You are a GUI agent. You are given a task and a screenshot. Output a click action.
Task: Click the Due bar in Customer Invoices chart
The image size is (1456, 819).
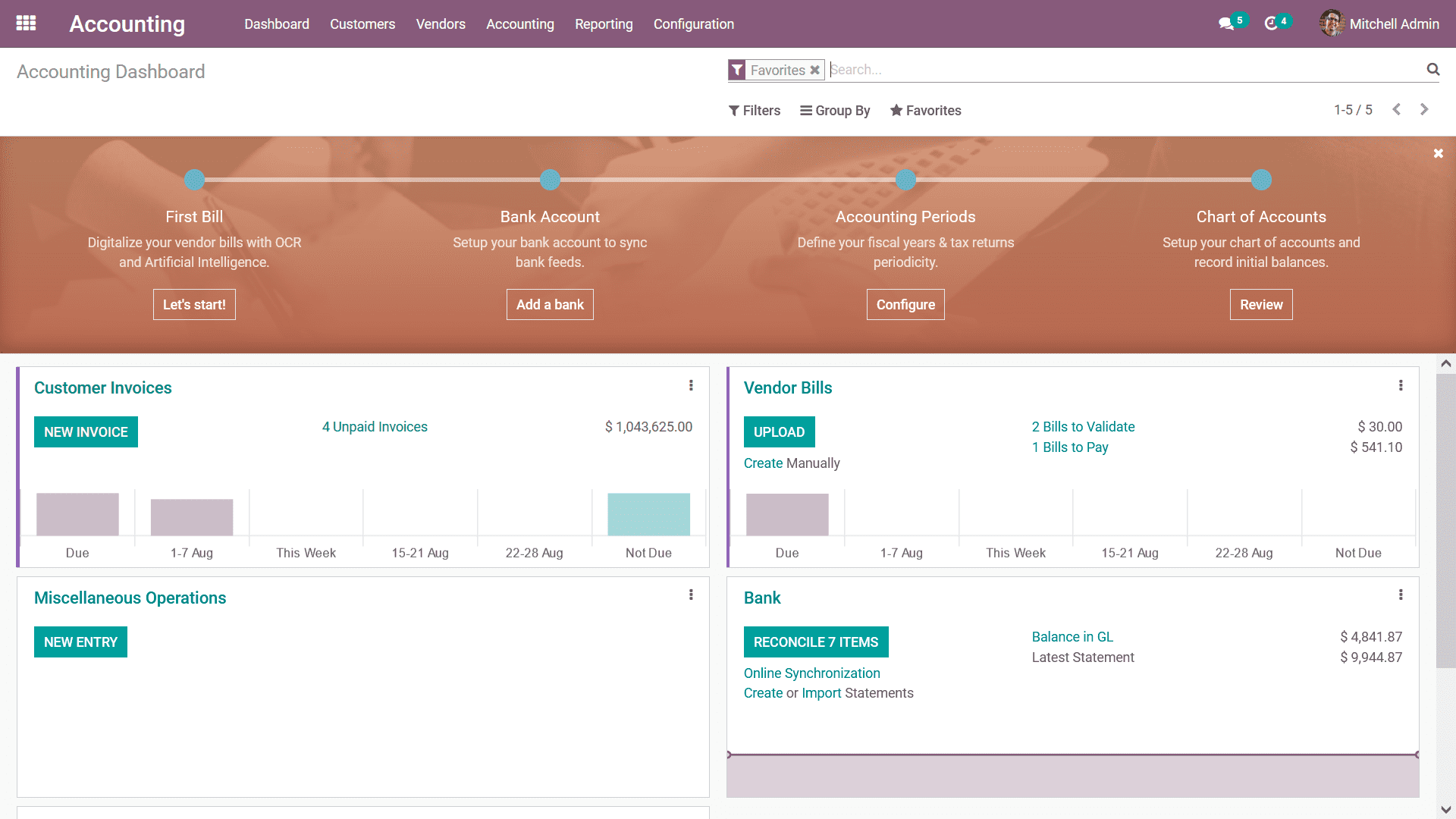pyautogui.click(x=77, y=514)
